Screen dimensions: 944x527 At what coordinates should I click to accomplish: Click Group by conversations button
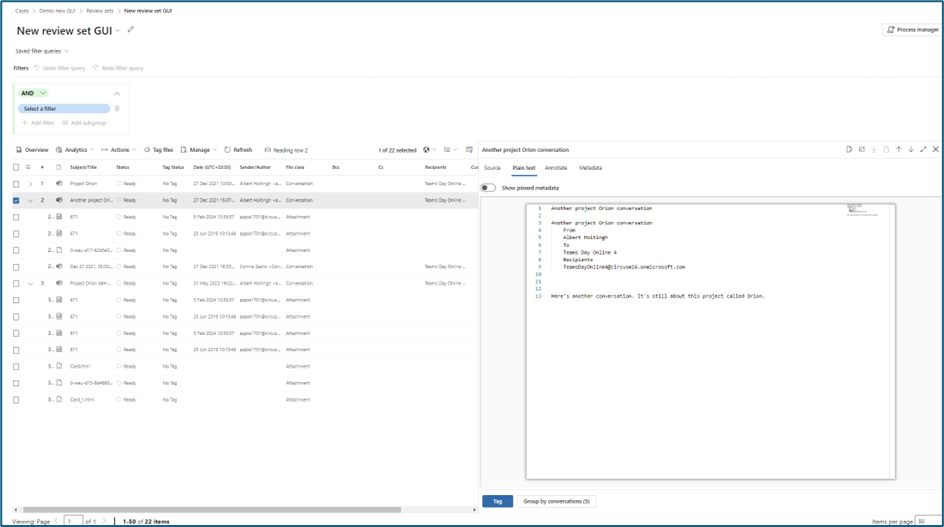point(556,501)
